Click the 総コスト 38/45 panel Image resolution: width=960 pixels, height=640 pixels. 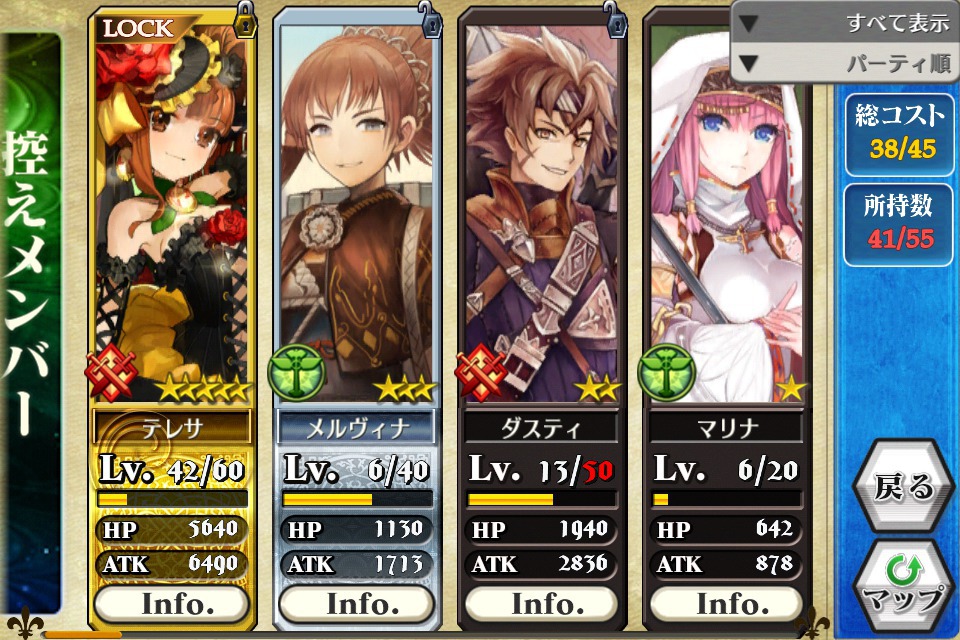click(x=899, y=134)
